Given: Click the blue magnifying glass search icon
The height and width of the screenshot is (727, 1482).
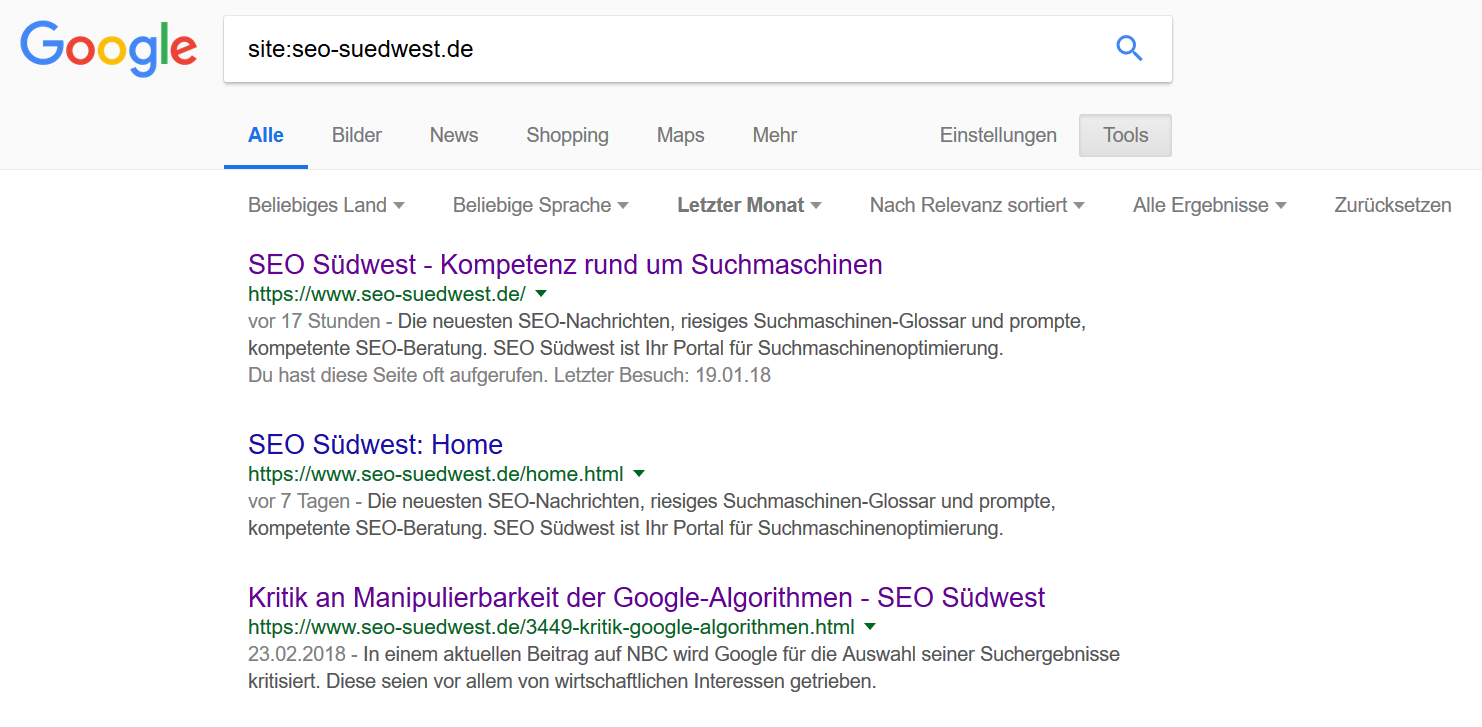Looking at the screenshot, I should pyautogui.click(x=1129, y=47).
